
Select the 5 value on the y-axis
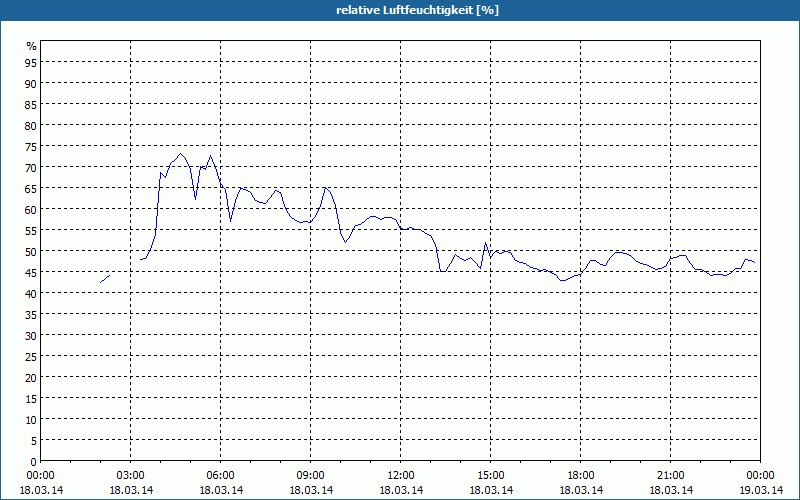pyautogui.click(x=34, y=440)
